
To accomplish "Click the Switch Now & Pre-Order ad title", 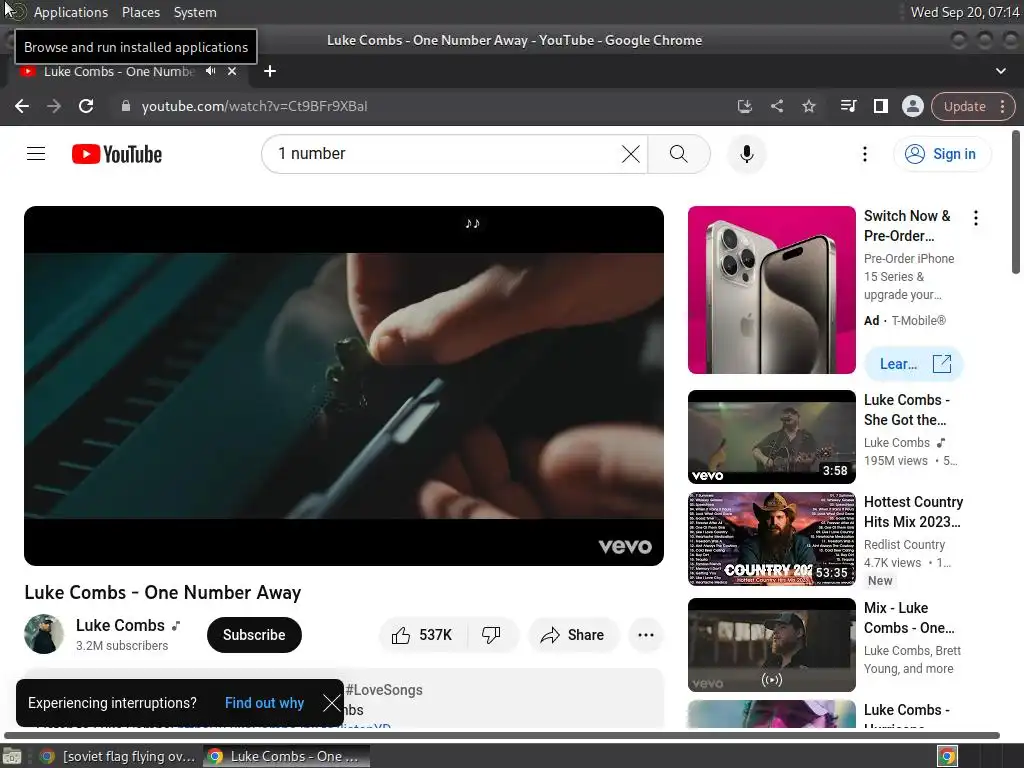I will [x=907, y=225].
